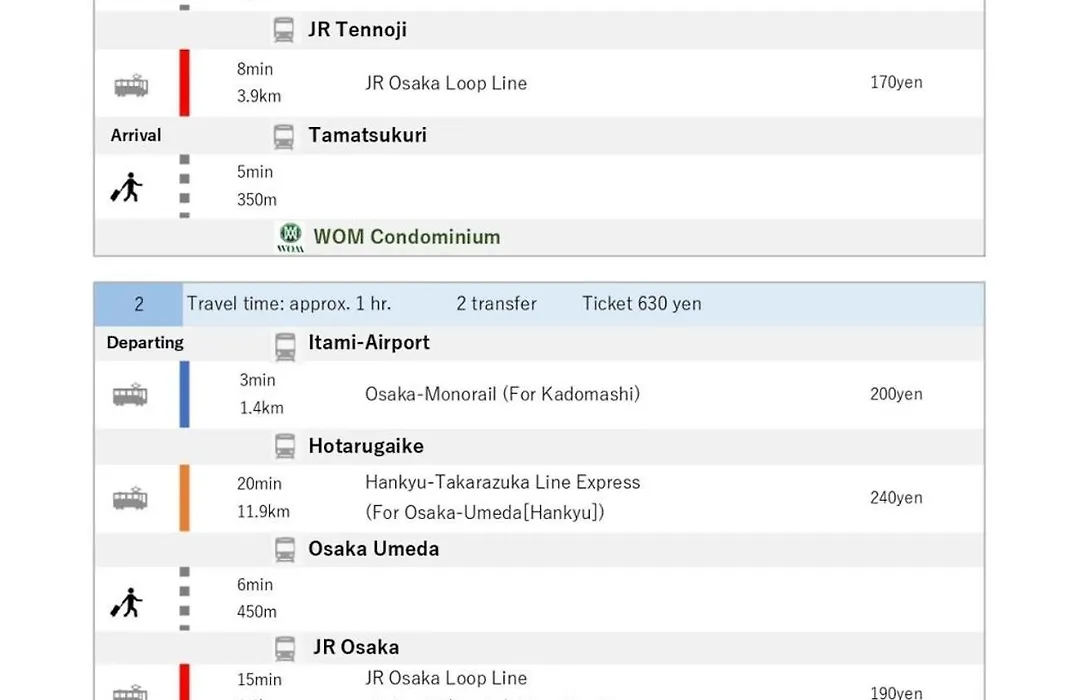Click the Itami-Airport station name
Screen dimensions: 1080x700
click(368, 342)
